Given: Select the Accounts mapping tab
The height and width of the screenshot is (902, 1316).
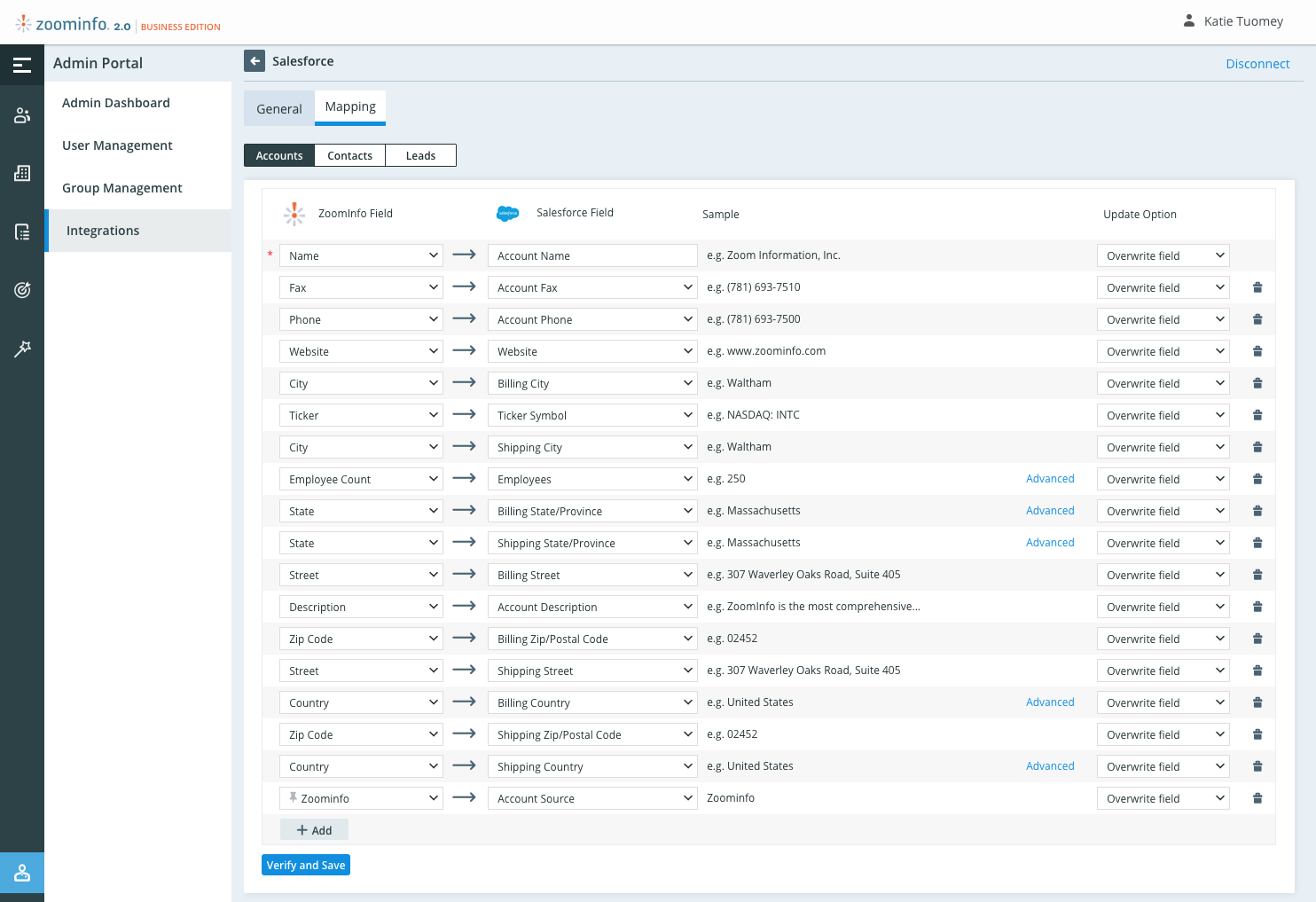Looking at the screenshot, I should tap(279, 155).
